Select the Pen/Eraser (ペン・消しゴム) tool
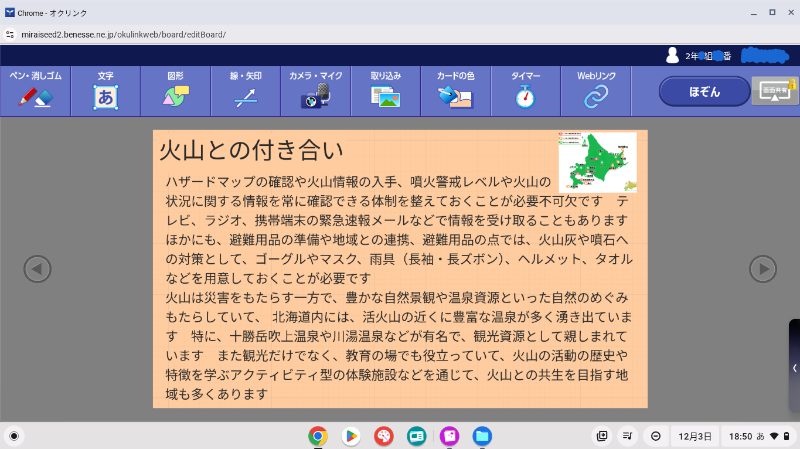This screenshot has height=449, width=800. pyautogui.click(x=35, y=91)
